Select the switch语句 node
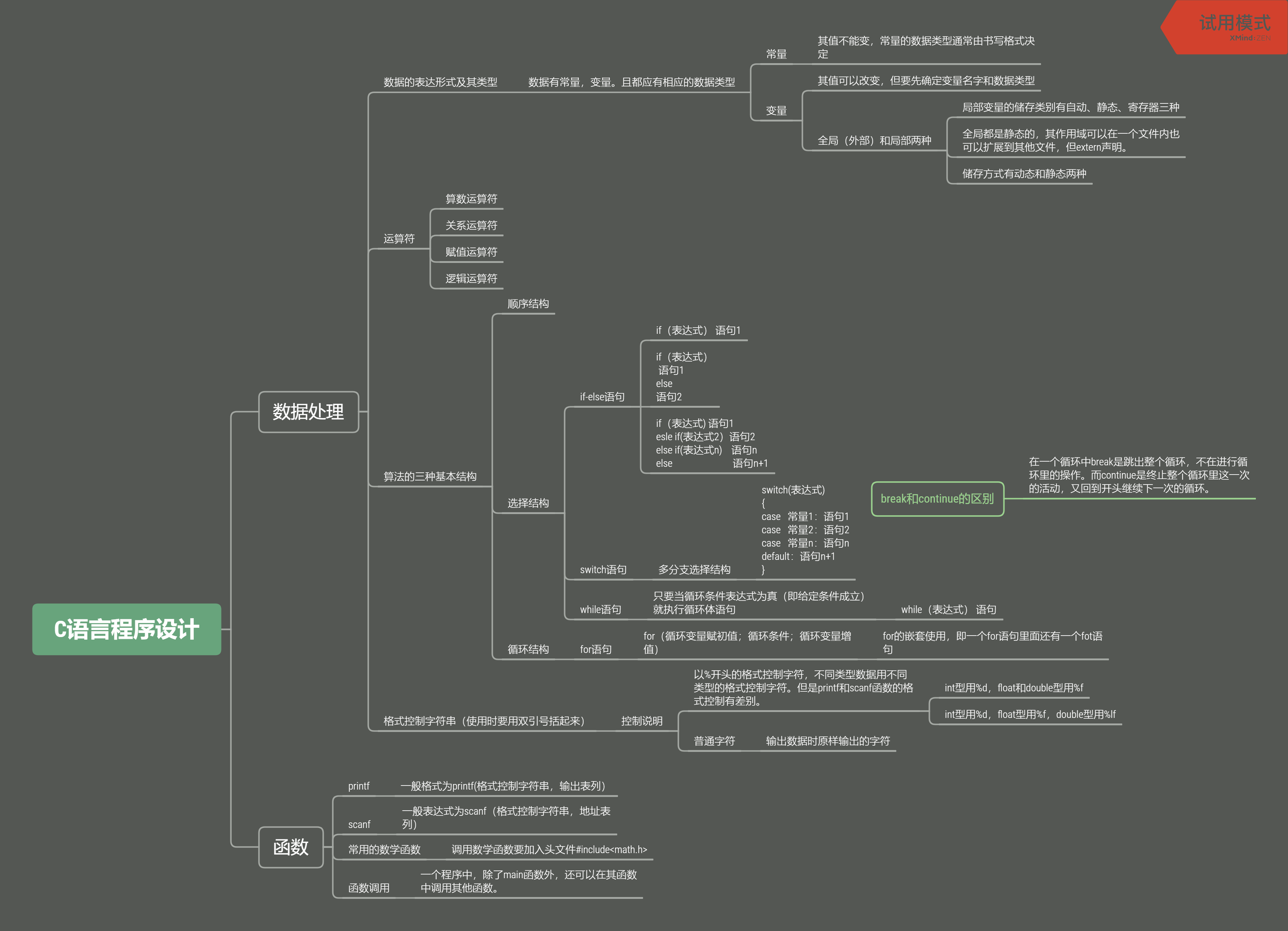Image resolution: width=1288 pixels, height=931 pixels. coord(602,569)
